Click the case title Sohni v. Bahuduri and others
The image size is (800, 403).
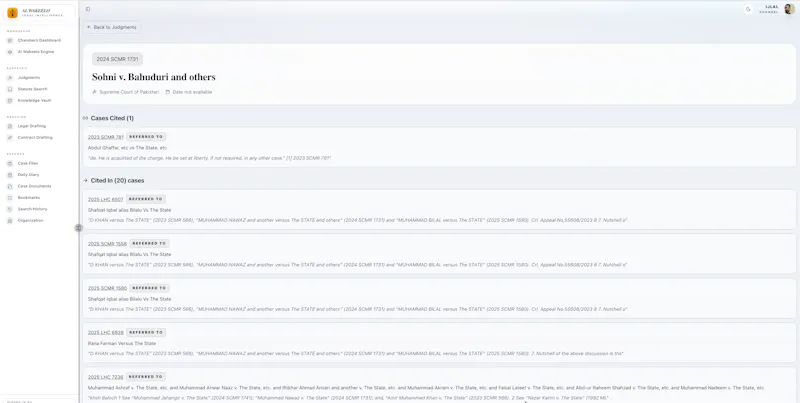pyautogui.click(x=154, y=77)
